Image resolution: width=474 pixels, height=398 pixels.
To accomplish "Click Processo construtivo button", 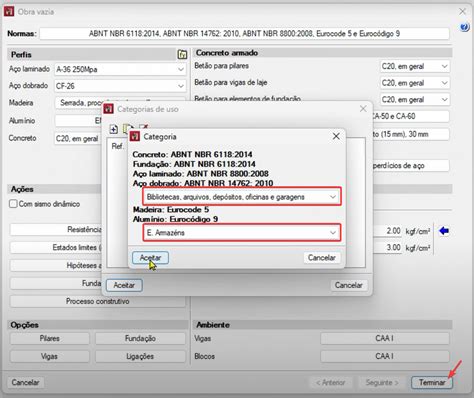I will tap(98, 301).
